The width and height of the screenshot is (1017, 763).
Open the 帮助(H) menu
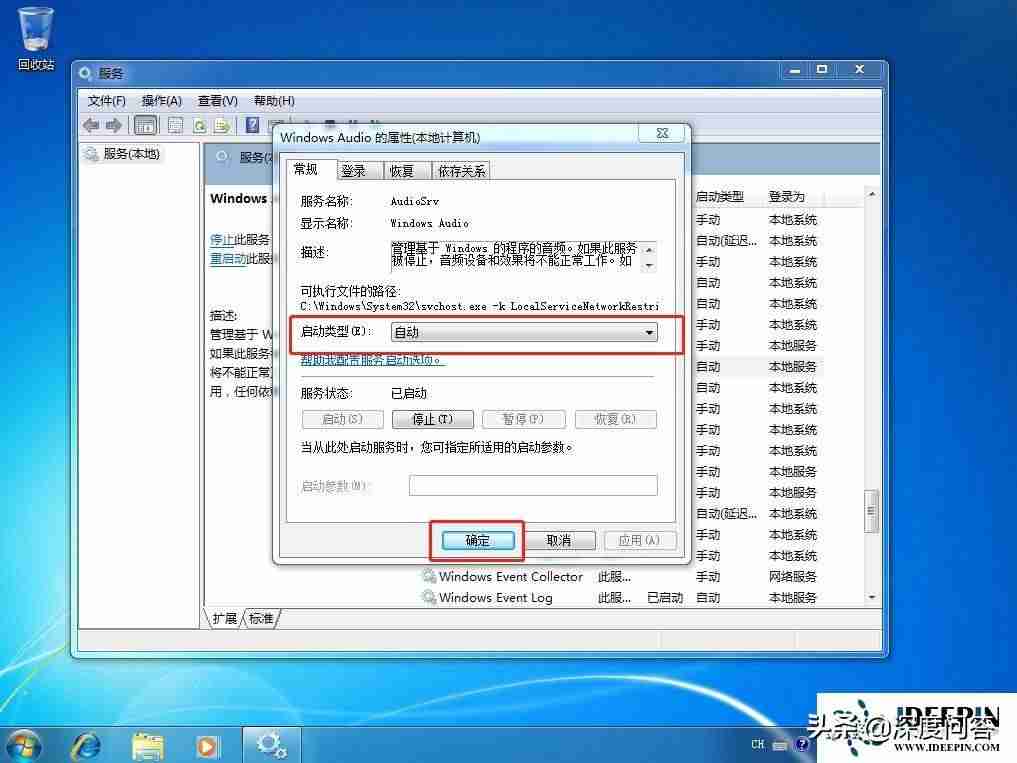tap(274, 101)
